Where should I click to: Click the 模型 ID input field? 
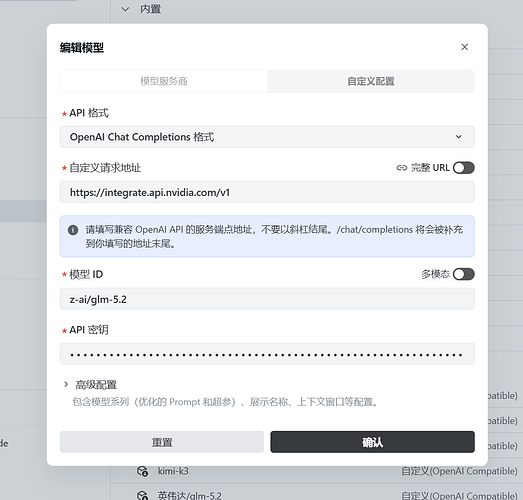[x=267, y=299]
